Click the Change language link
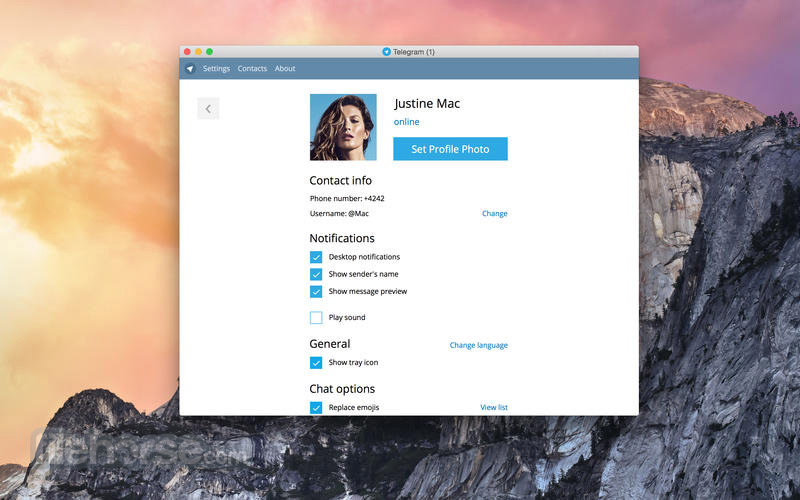Screen dimensions: 800x500 [479, 345]
